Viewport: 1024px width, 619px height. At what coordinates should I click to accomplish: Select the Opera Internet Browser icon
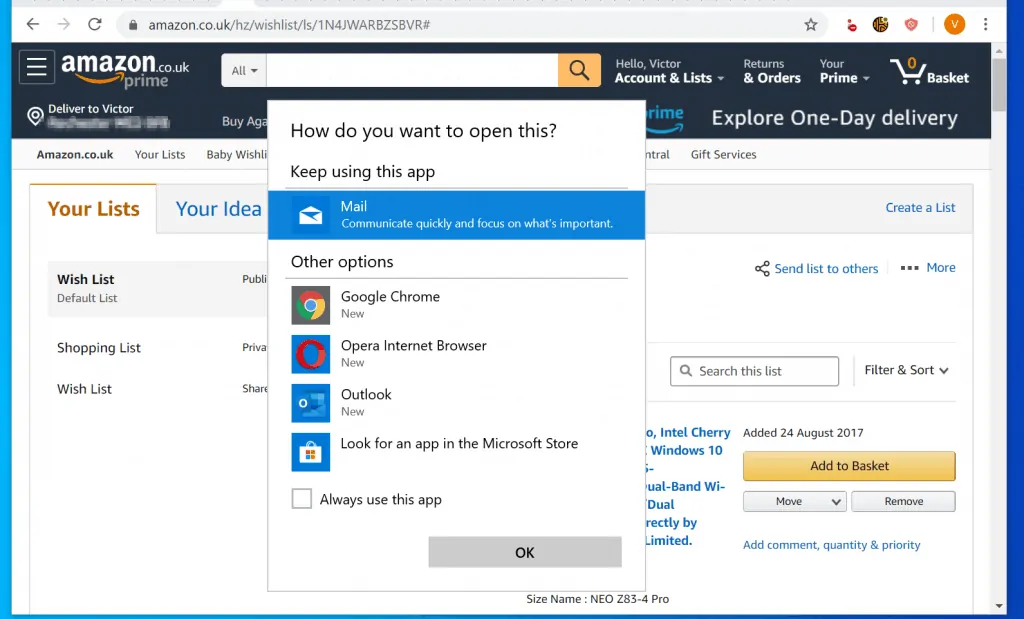pyautogui.click(x=310, y=353)
